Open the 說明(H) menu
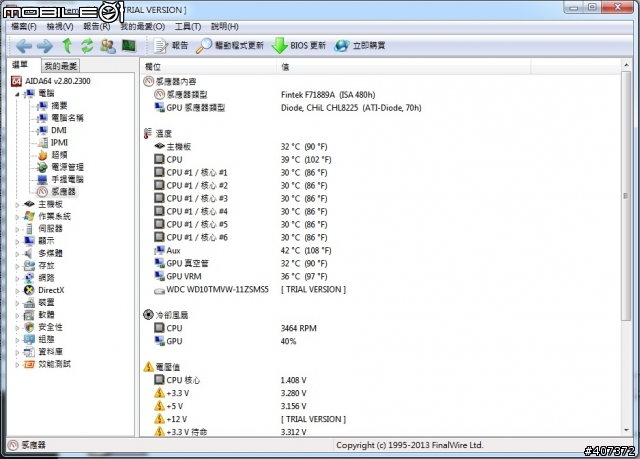The width and height of the screenshot is (640, 459). pyautogui.click(x=224, y=27)
